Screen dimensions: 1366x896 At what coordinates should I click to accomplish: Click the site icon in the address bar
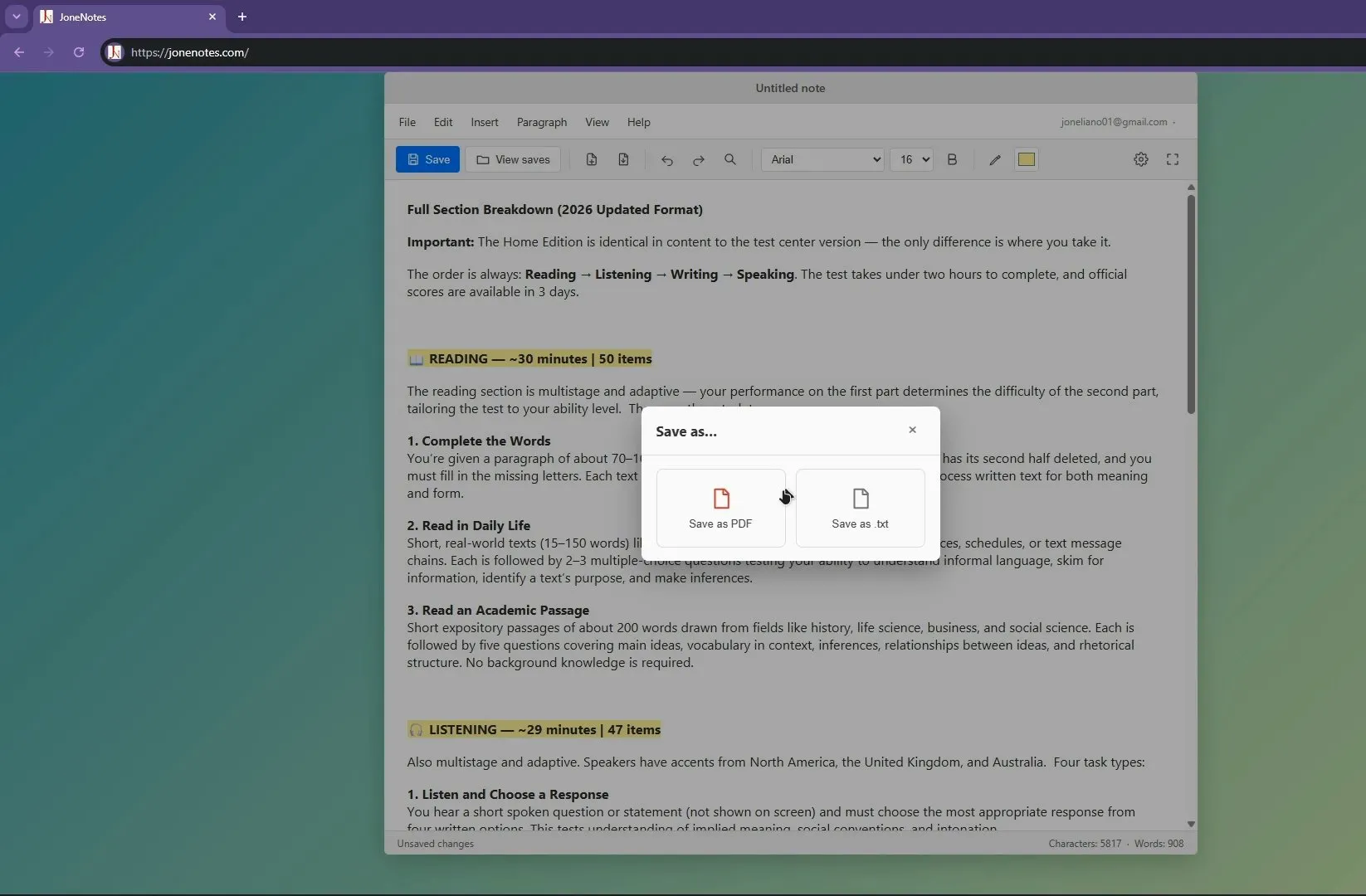[115, 52]
